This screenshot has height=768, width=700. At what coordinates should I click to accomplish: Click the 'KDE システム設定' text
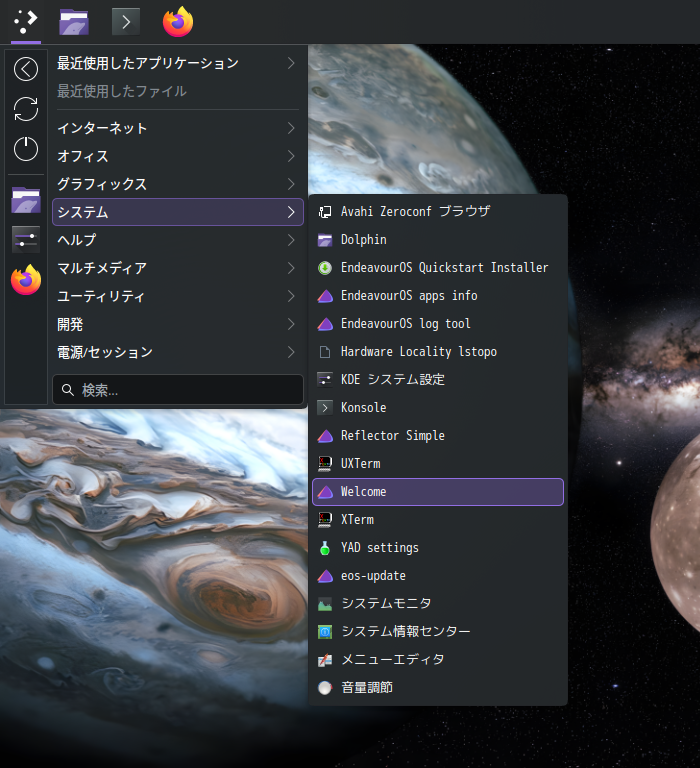(x=393, y=380)
